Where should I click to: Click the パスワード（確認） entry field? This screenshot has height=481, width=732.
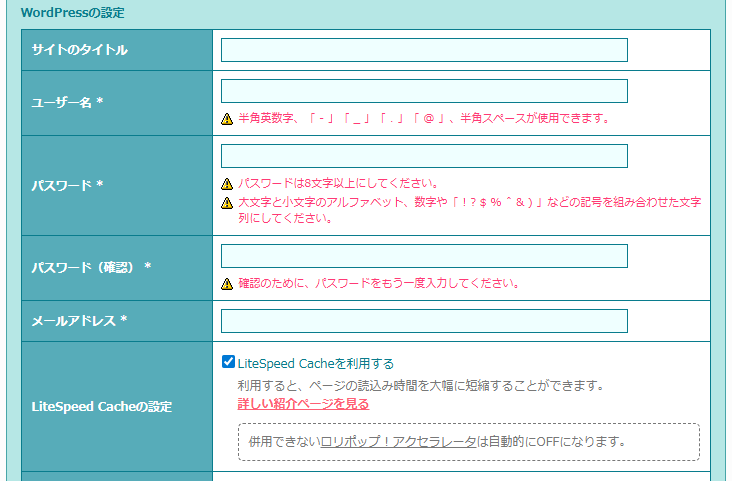click(424, 256)
